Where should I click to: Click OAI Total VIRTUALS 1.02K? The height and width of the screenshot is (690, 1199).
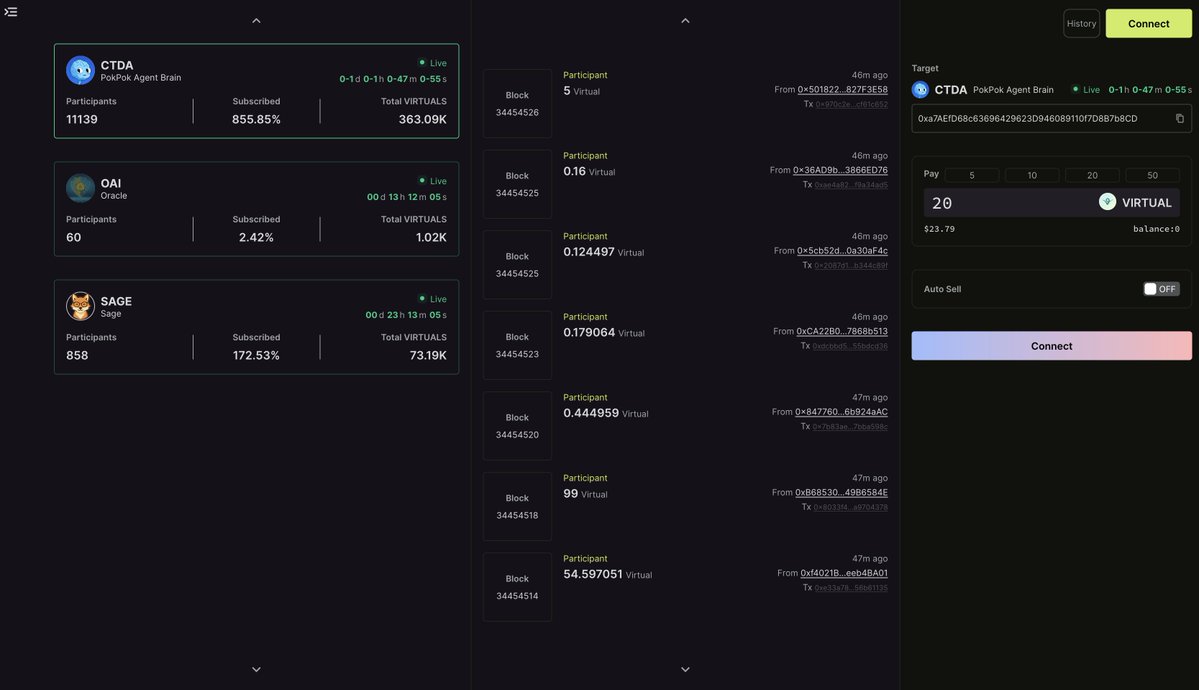pyautogui.click(x=431, y=237)
